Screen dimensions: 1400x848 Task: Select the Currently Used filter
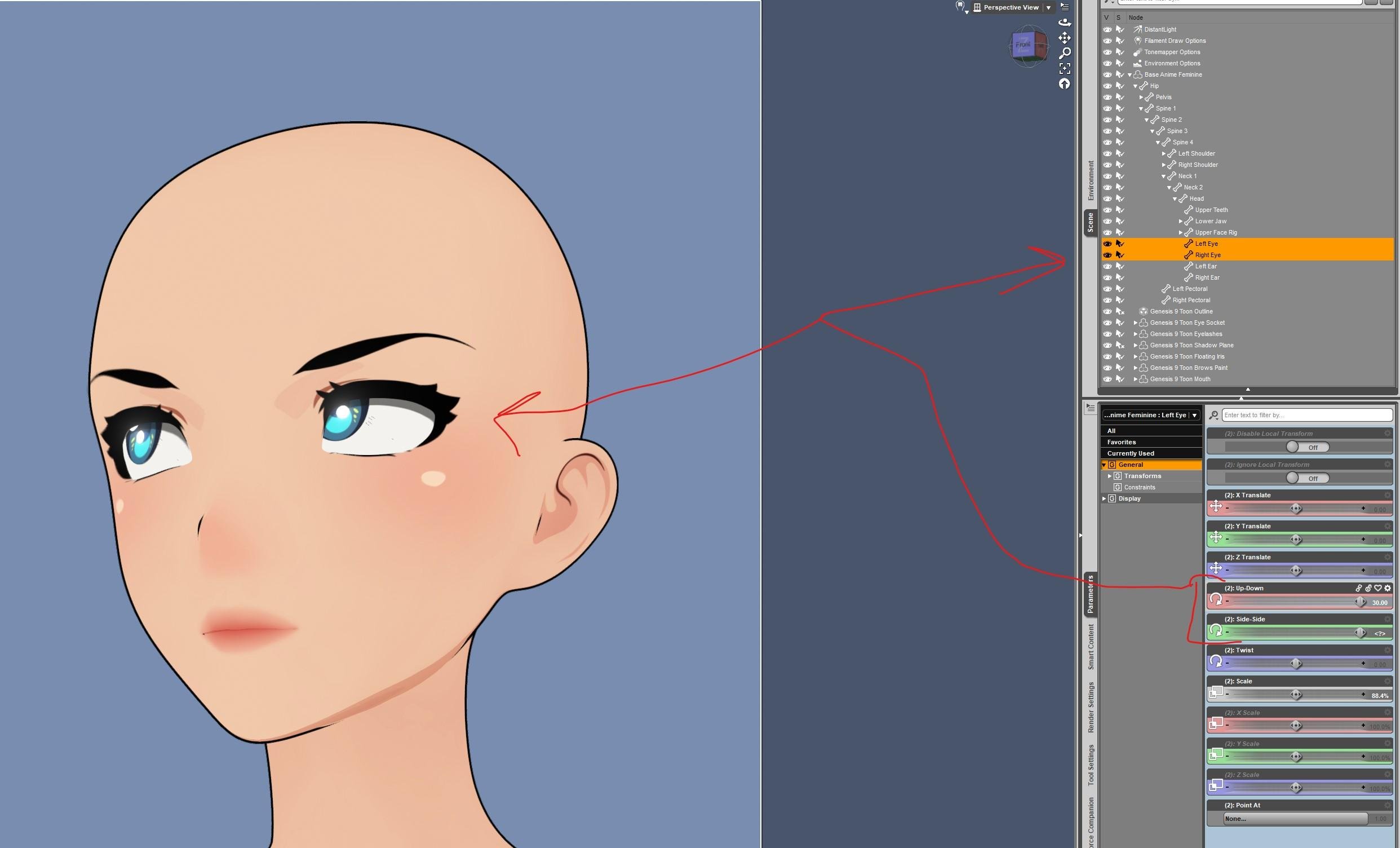pyautogui.click(x=1131, y=453)
